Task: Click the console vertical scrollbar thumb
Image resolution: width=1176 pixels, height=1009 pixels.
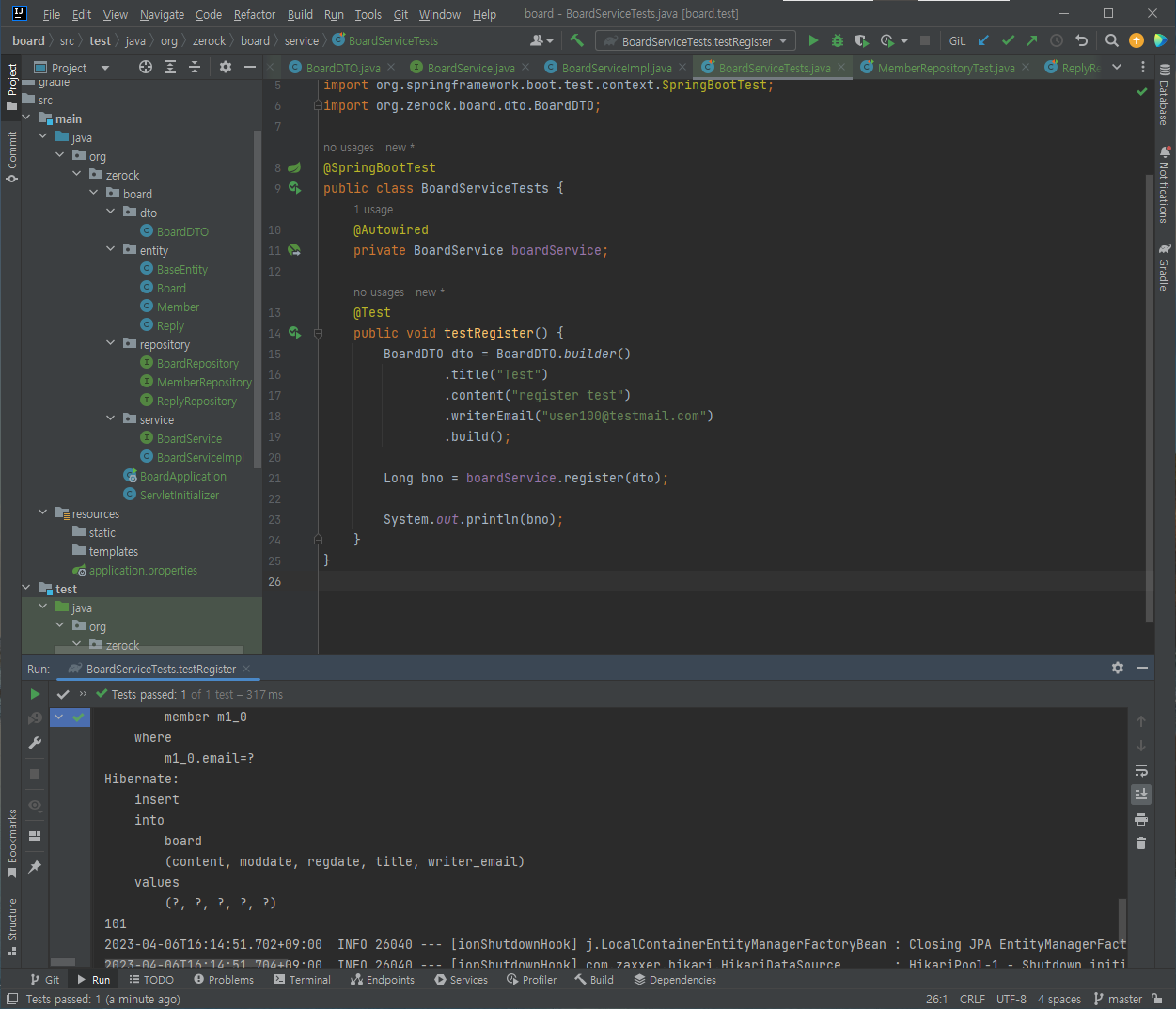Action: click(1121, 920)
